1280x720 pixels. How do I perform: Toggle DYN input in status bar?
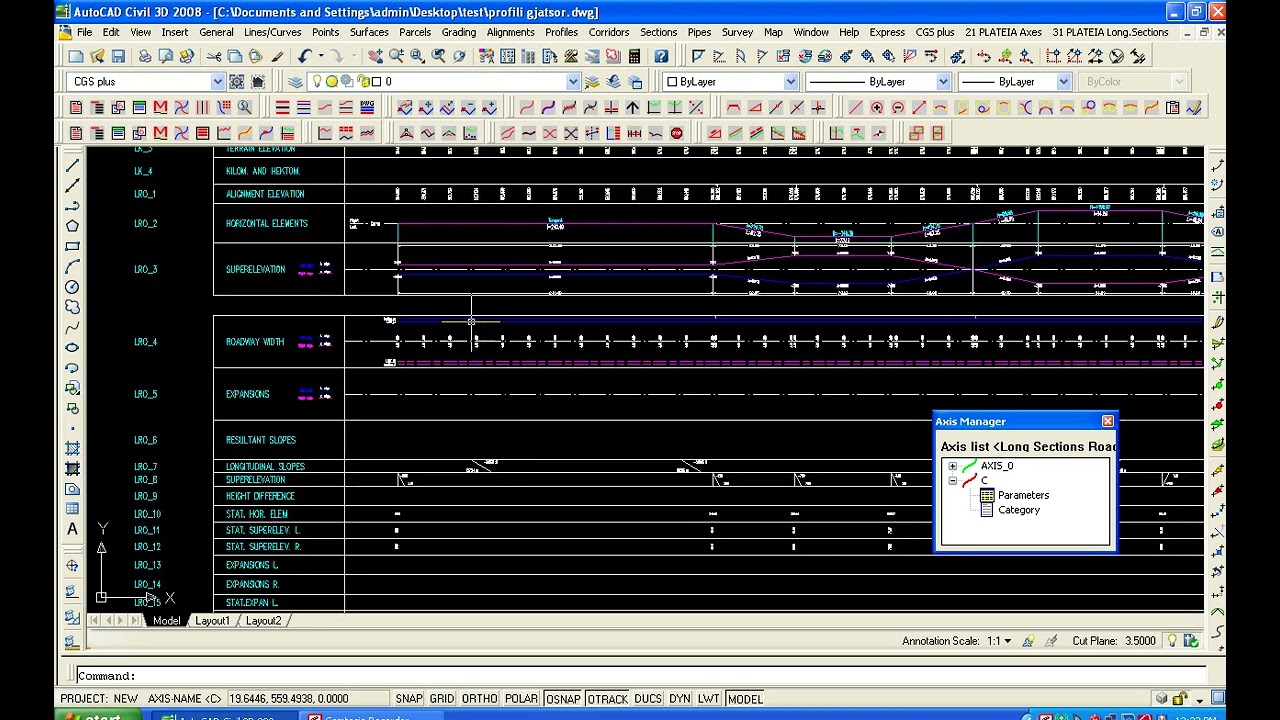pyautogui.click(x=679, y=699)
